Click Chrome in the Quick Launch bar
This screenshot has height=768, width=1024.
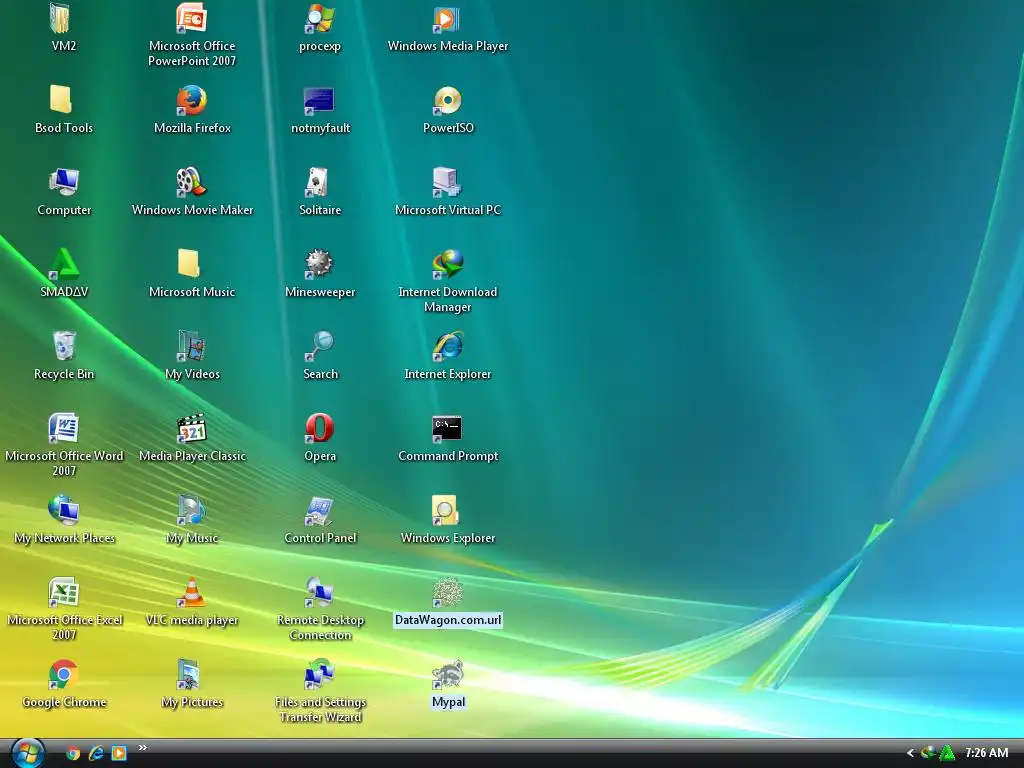73,753
